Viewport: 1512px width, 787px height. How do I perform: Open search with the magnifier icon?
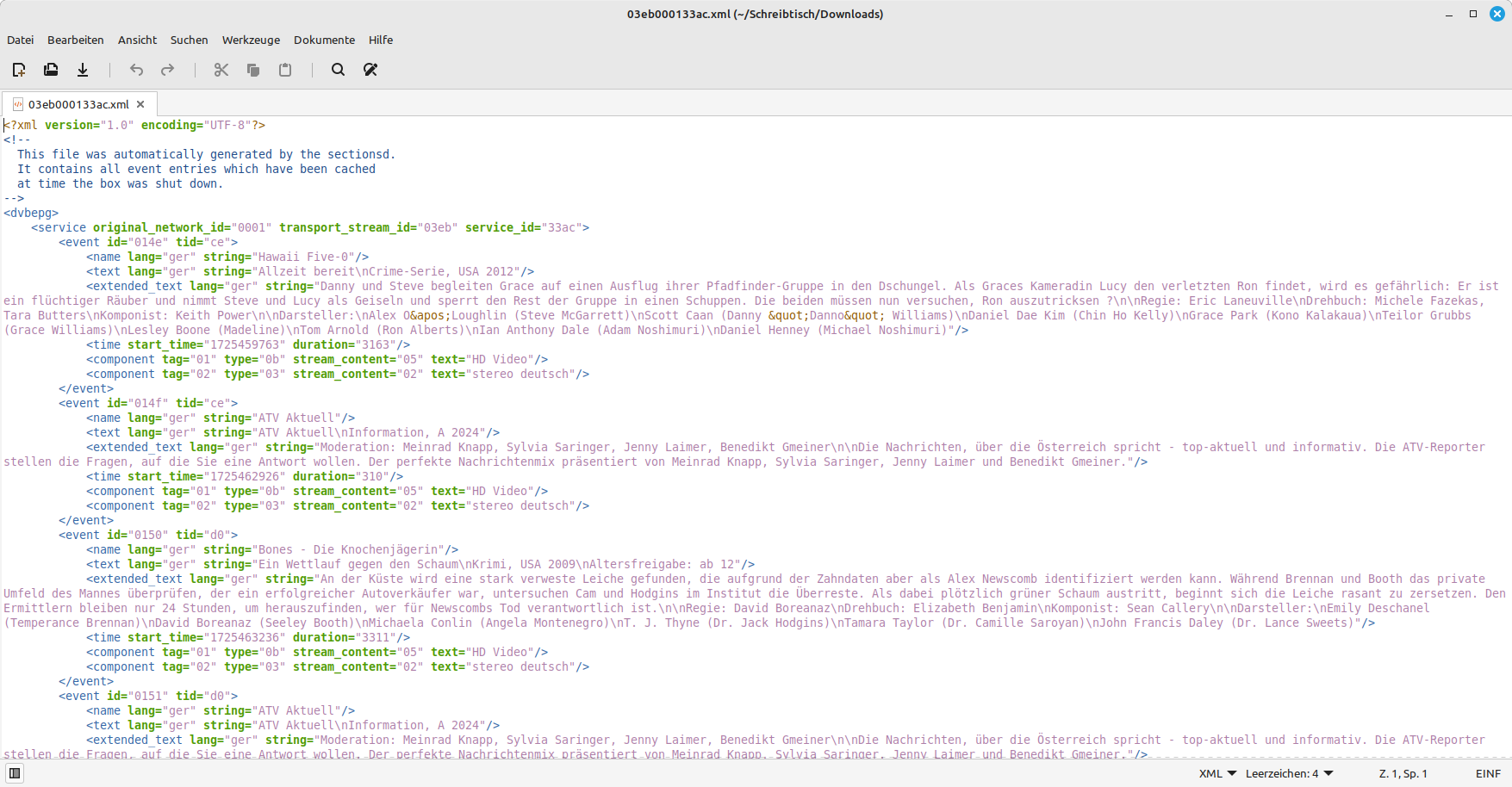coord(339,70)
